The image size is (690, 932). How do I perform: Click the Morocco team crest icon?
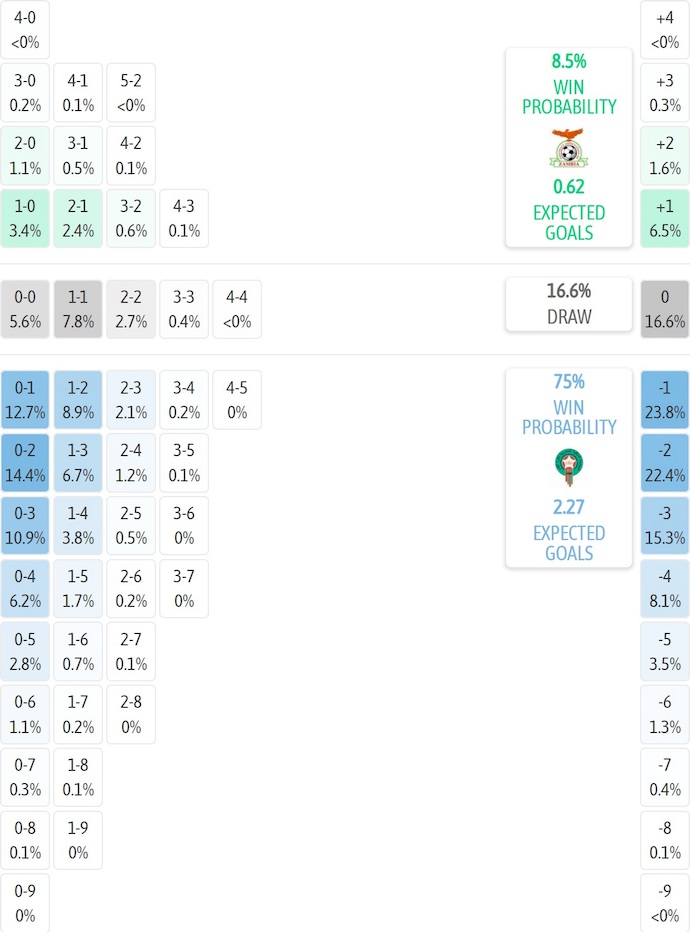[568, 468]
